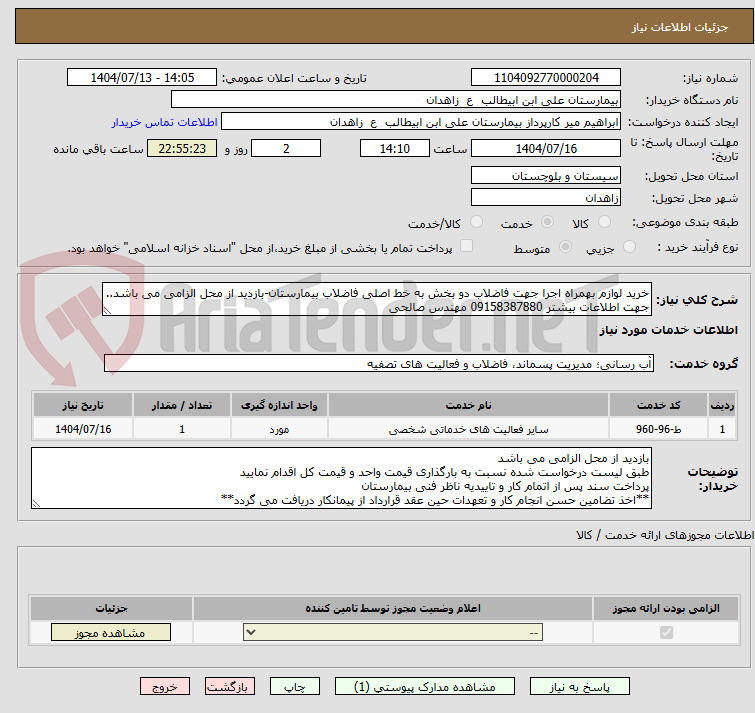Open مشاهده مدارک پیوستی (1) attachments
The height and width of the screenshot is (713, 755).
pos(425,687)
